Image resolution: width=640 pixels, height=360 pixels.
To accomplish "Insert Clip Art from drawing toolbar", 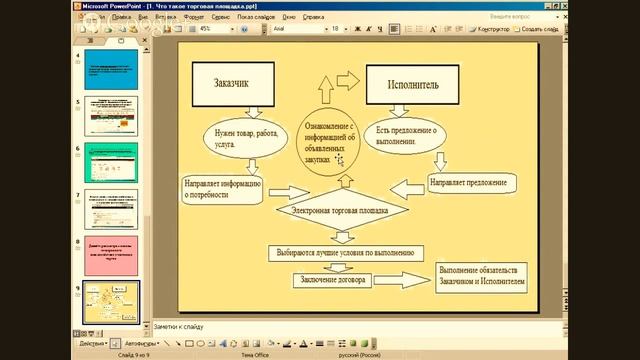I will point(245,344).
